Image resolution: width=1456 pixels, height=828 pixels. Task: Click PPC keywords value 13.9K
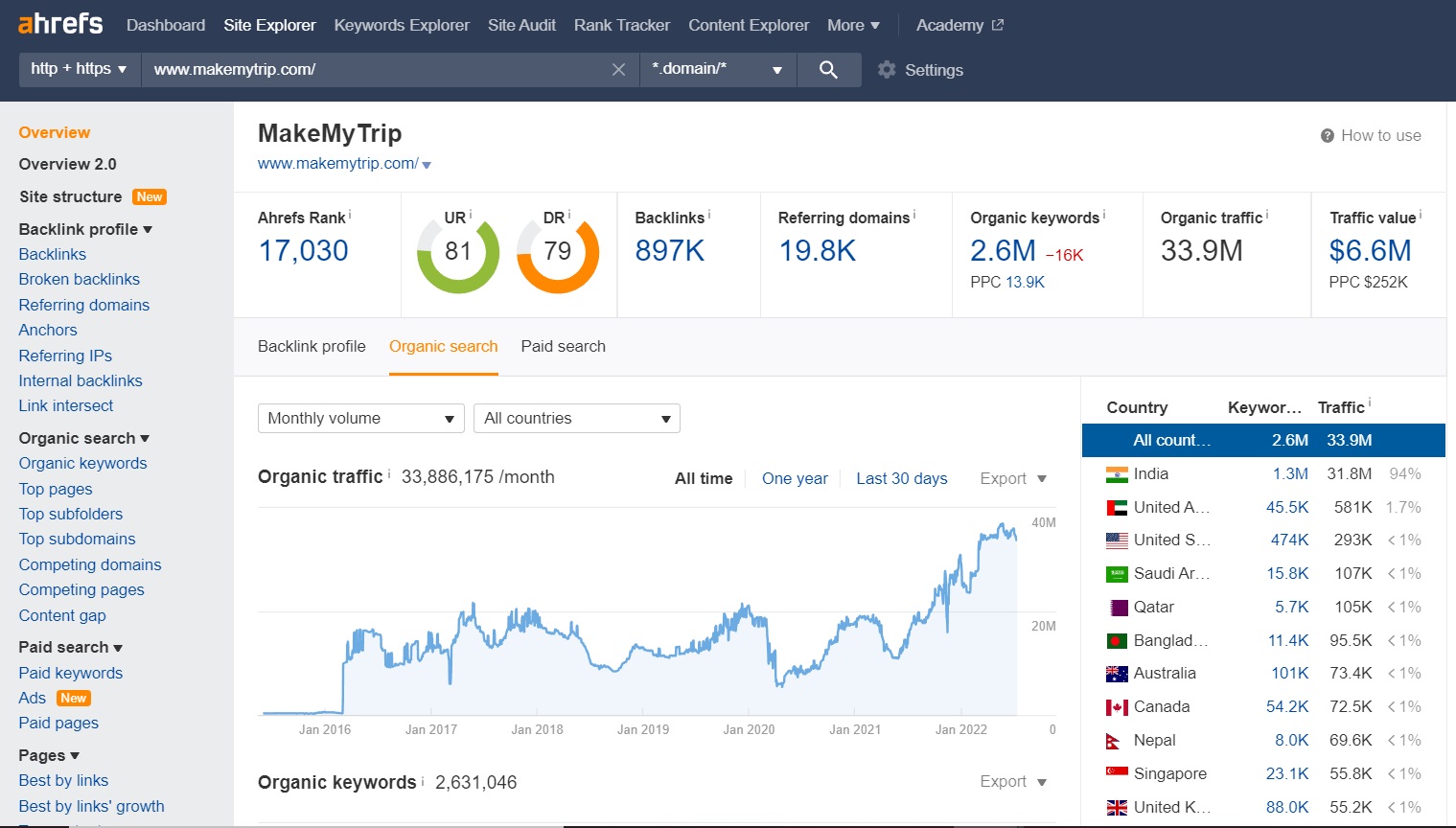pyautogui.click(x=1025, y=282)
